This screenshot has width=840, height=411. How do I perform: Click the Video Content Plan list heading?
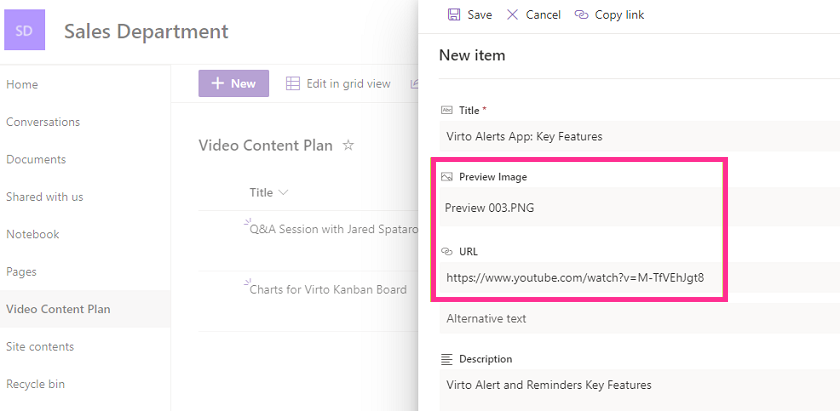[x=266, y=145]
